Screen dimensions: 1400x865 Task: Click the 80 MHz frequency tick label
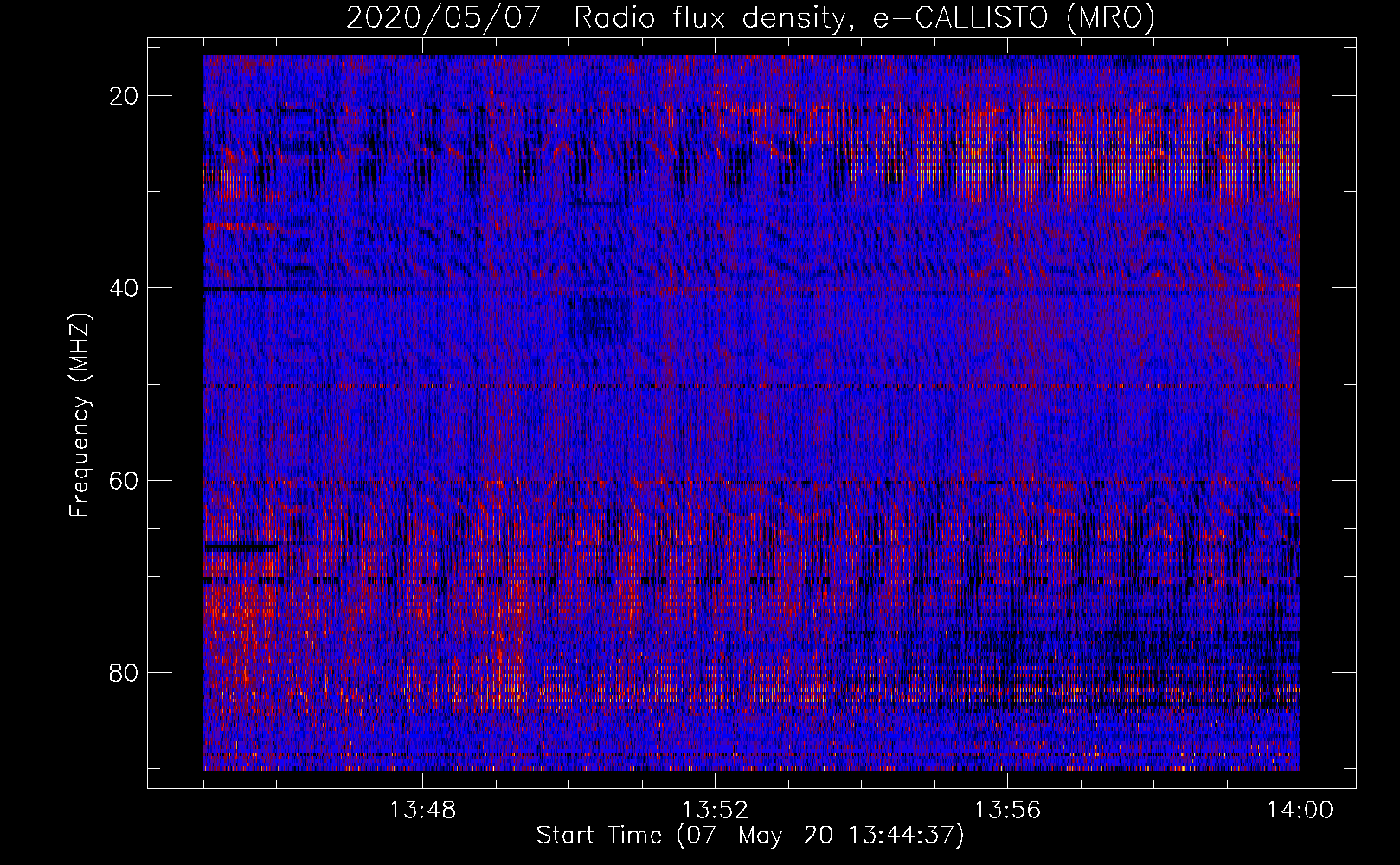coord(125,672)
